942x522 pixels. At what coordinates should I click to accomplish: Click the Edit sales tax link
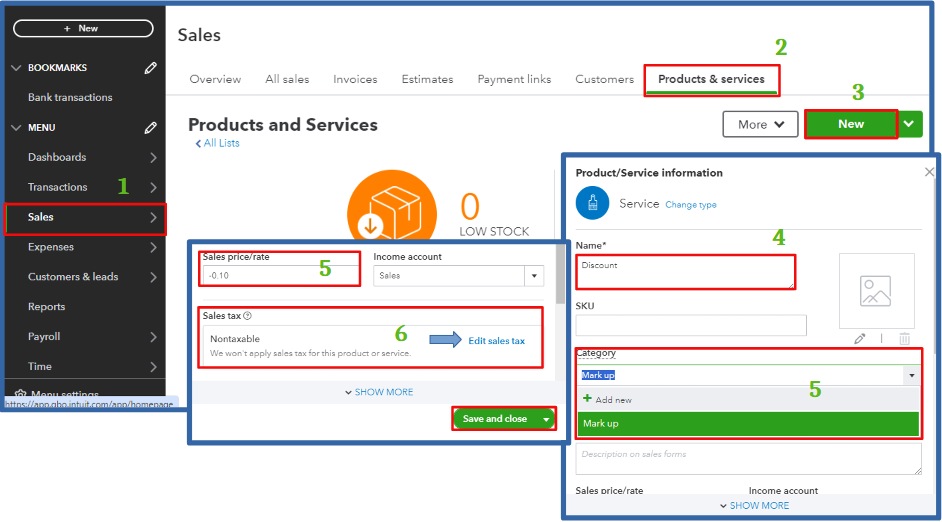click(x=496, y=341)
